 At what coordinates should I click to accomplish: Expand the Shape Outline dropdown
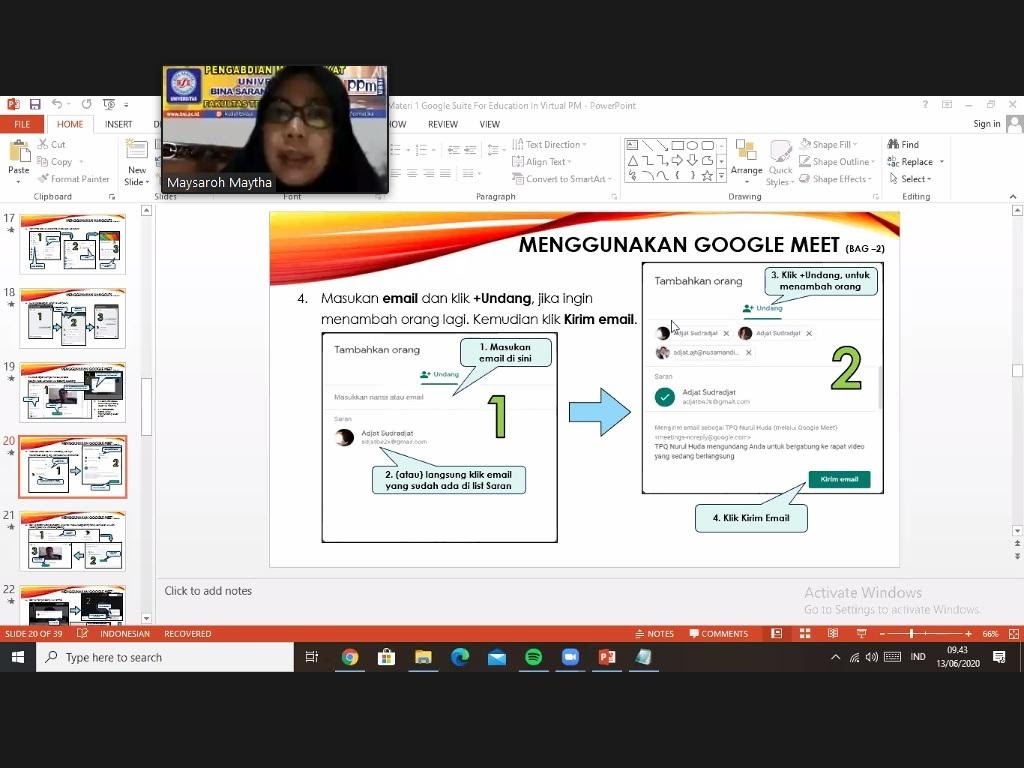835,161
